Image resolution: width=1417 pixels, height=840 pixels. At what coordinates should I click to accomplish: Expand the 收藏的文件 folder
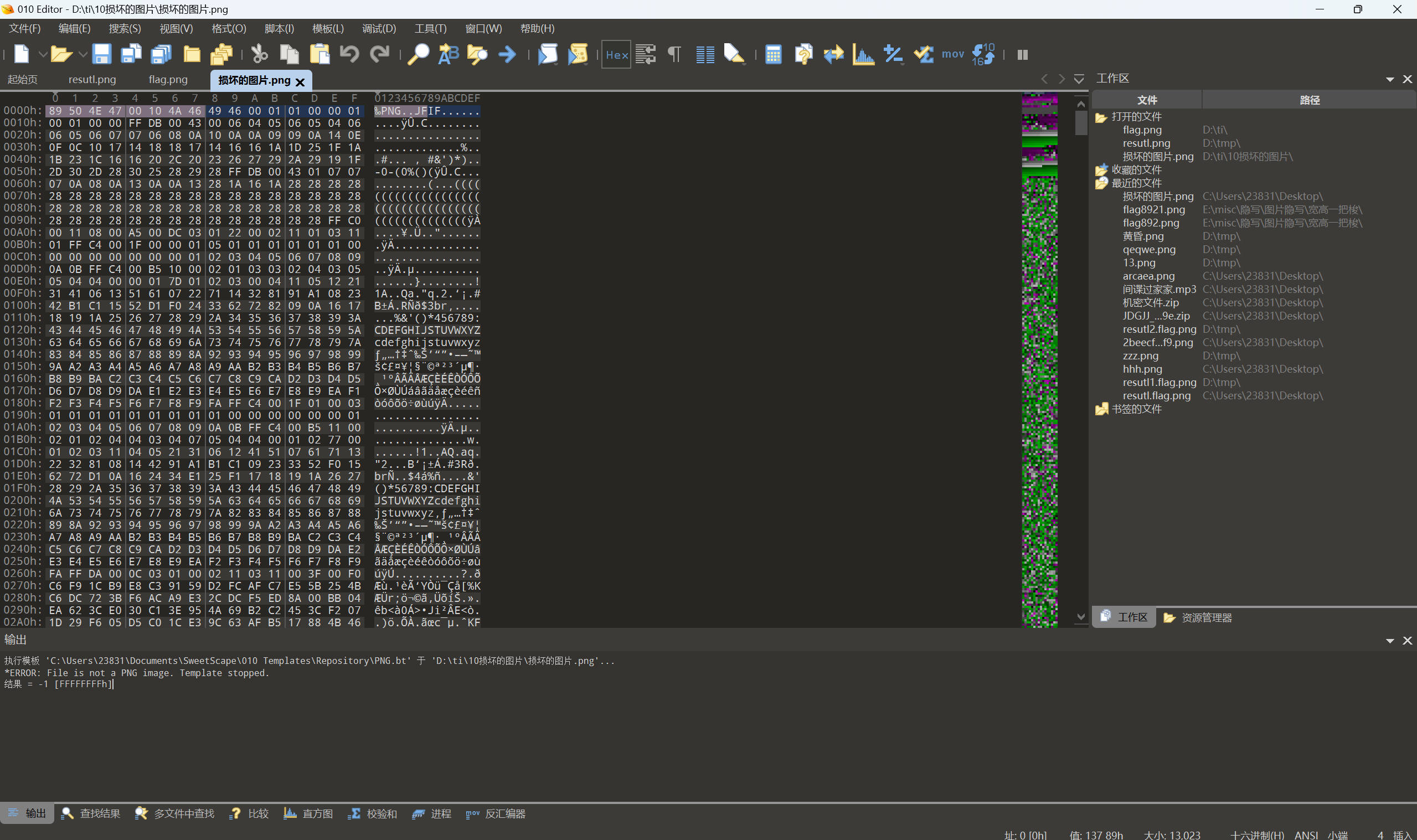coord(1101,170)
